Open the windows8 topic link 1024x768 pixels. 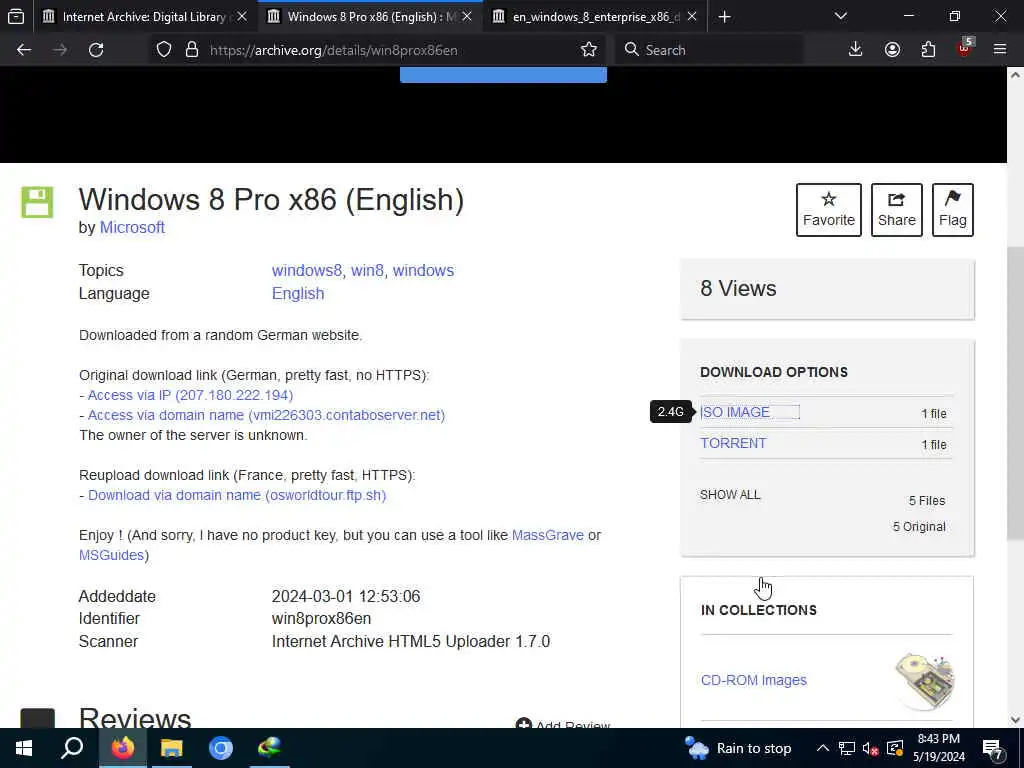pos(306,270)
